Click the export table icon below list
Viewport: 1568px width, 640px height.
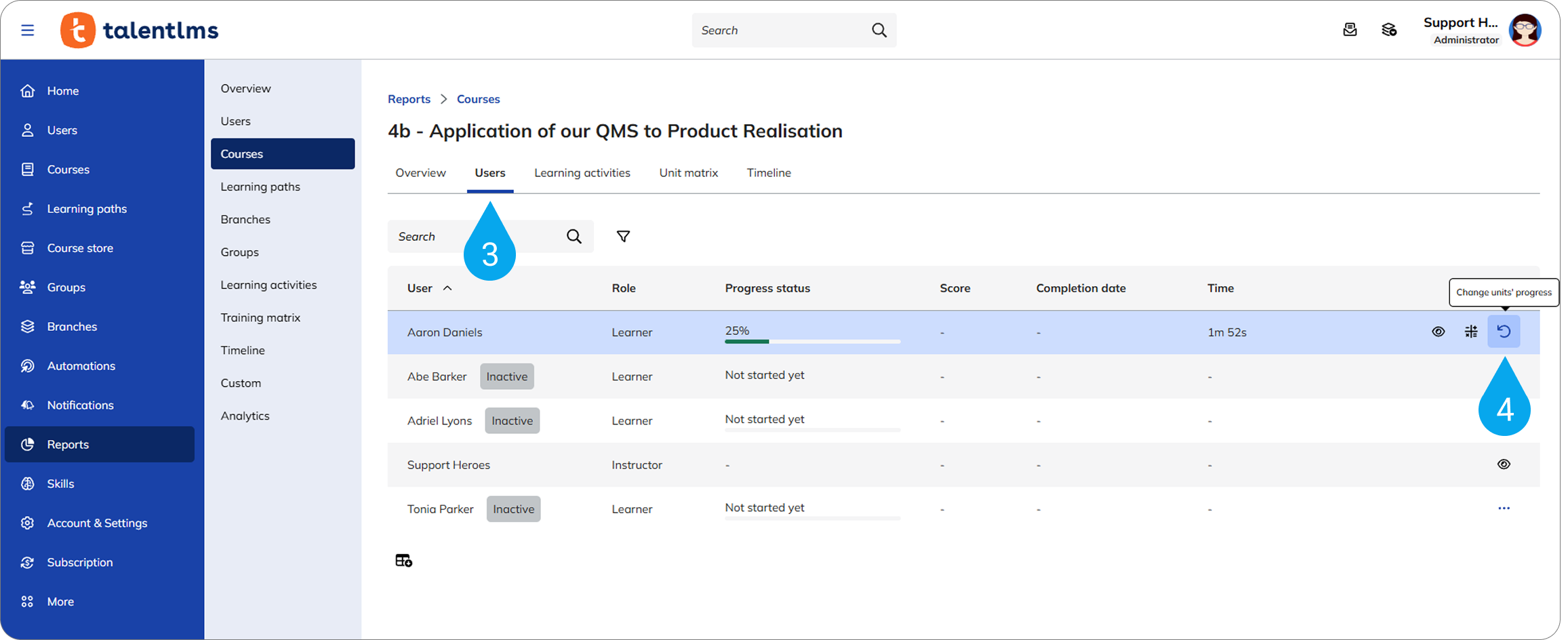(404, 561)
